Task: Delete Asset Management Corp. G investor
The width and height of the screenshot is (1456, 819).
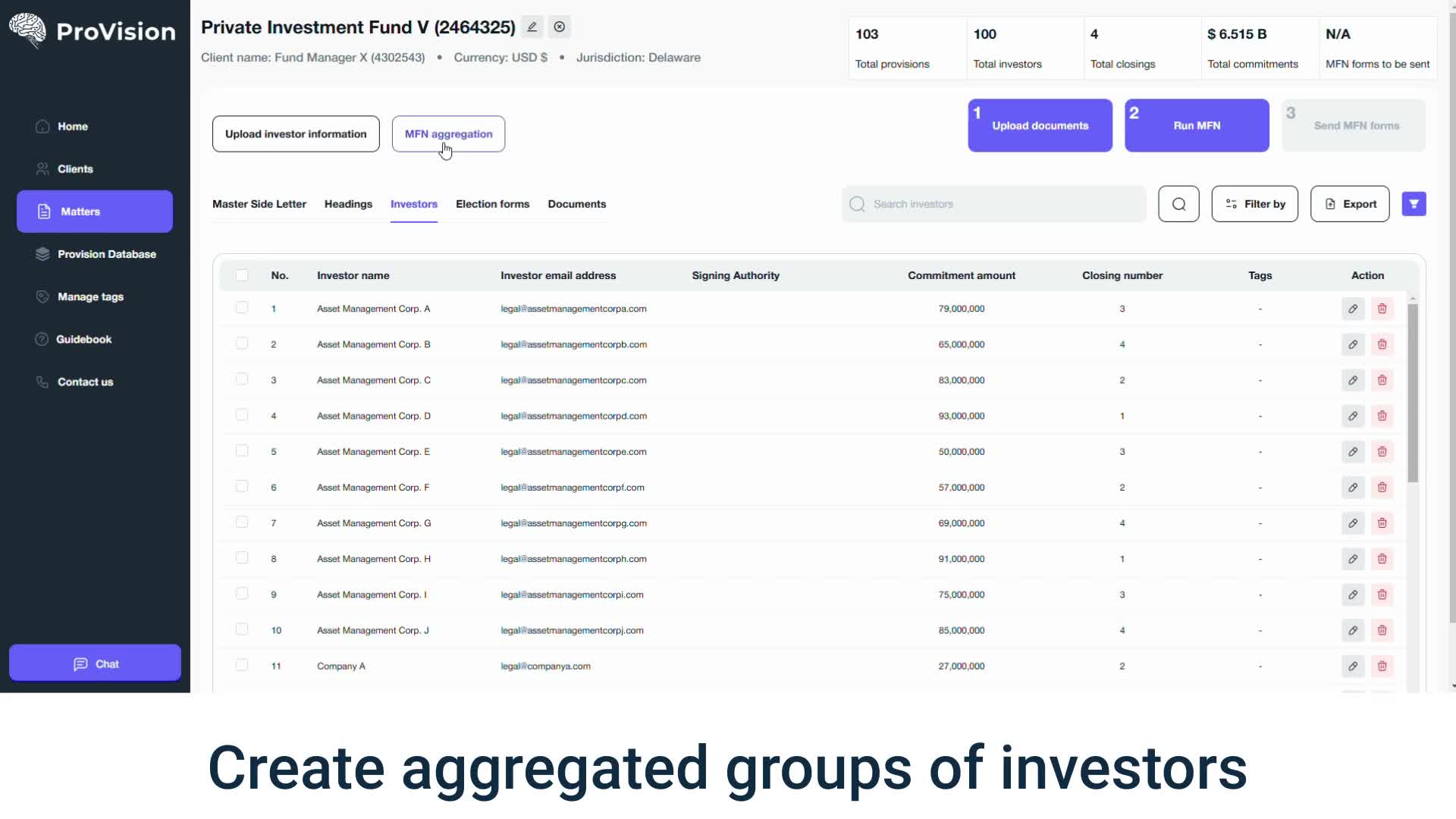Action: click(1382, 523)
